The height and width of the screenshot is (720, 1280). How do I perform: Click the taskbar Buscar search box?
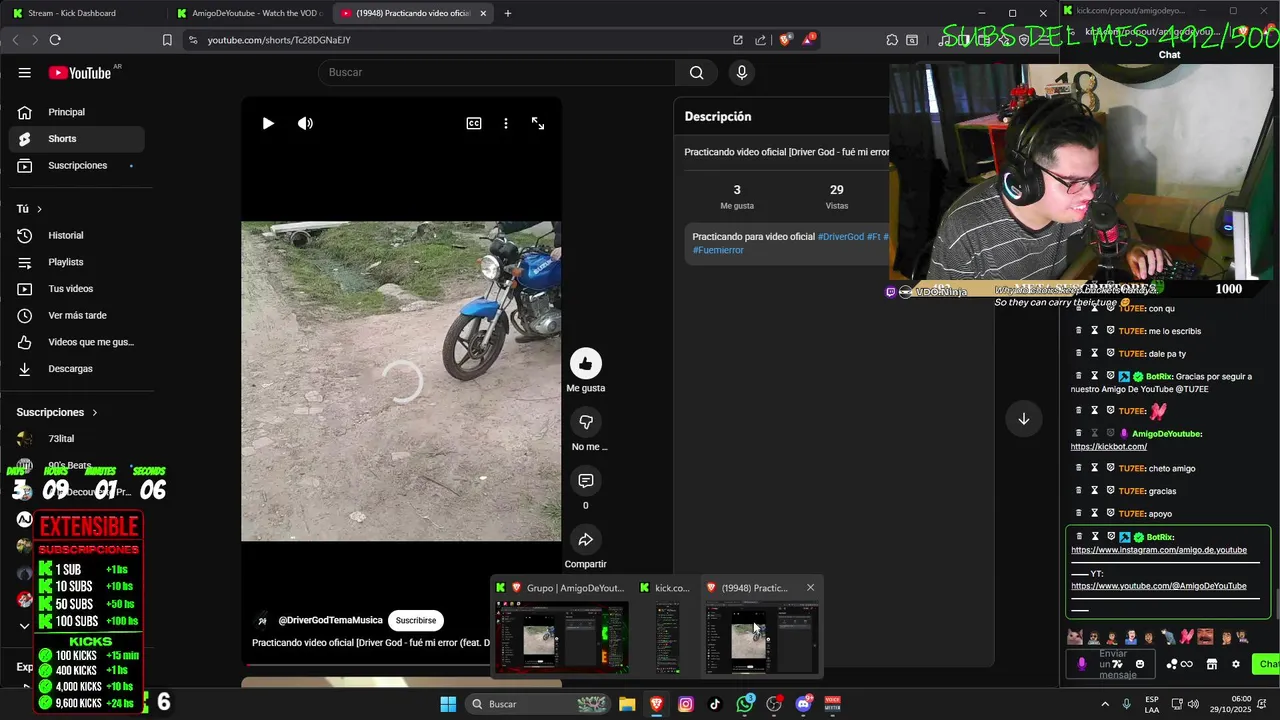pos(538,704)
